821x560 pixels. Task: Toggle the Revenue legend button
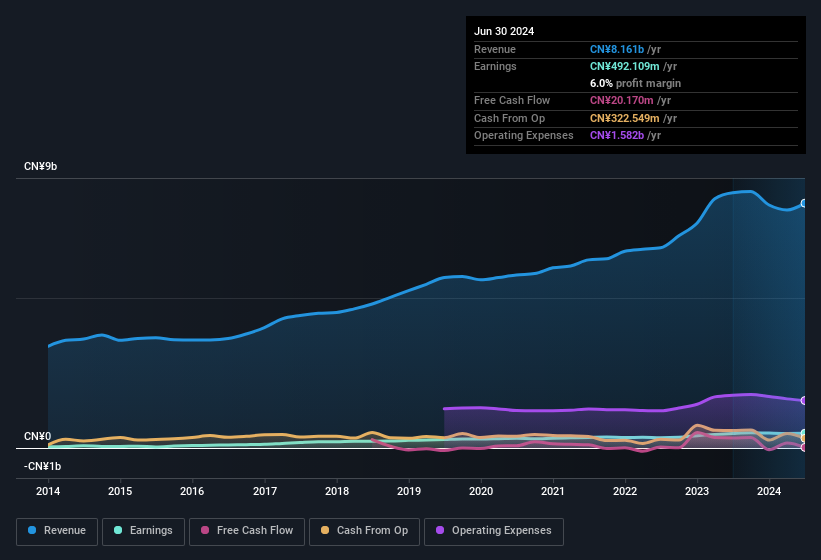click(x=57, y=531)
